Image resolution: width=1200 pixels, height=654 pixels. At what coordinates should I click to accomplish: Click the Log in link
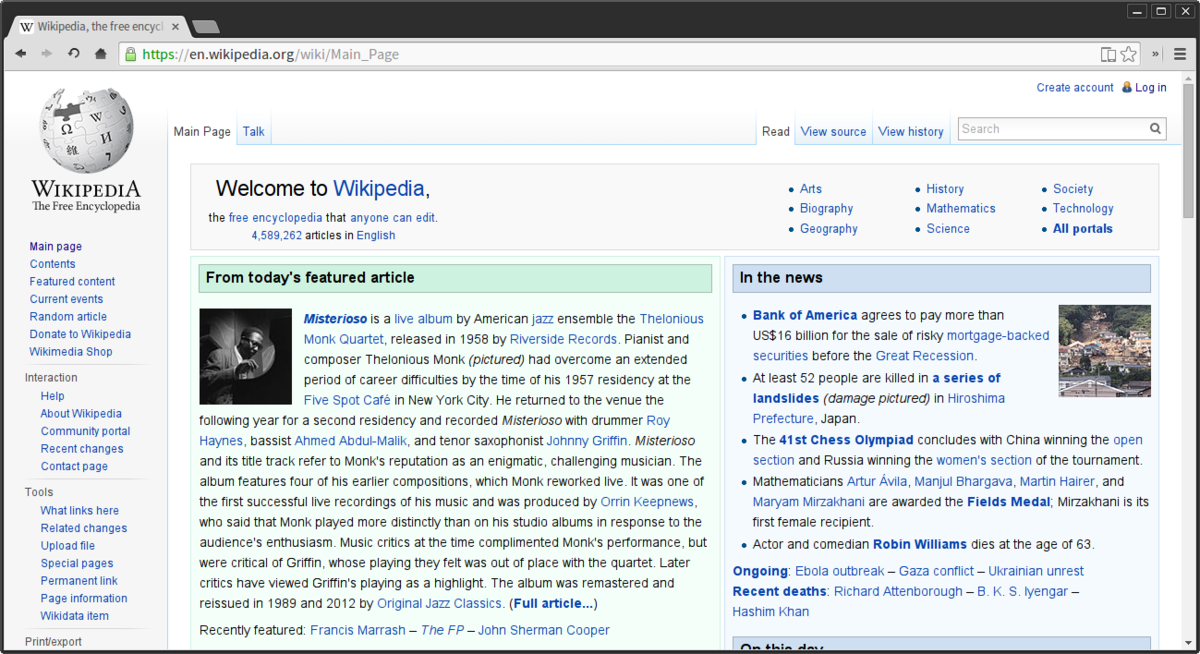1149,87
